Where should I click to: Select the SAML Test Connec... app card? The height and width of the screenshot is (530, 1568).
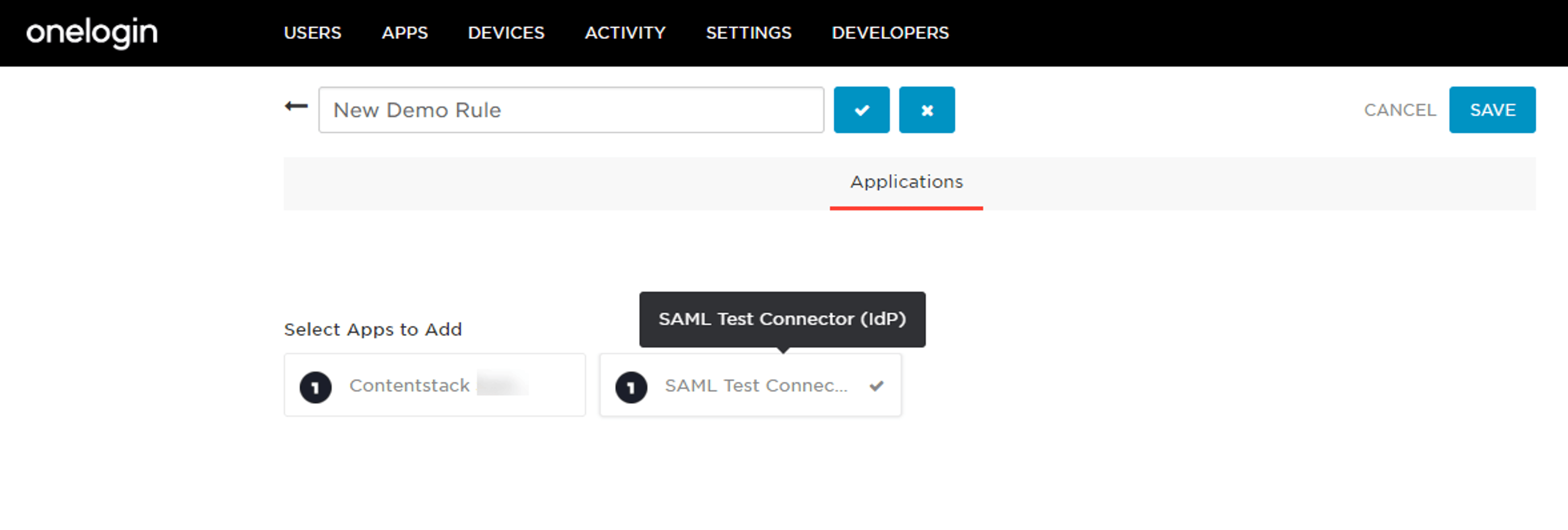[x=750, y=385]
